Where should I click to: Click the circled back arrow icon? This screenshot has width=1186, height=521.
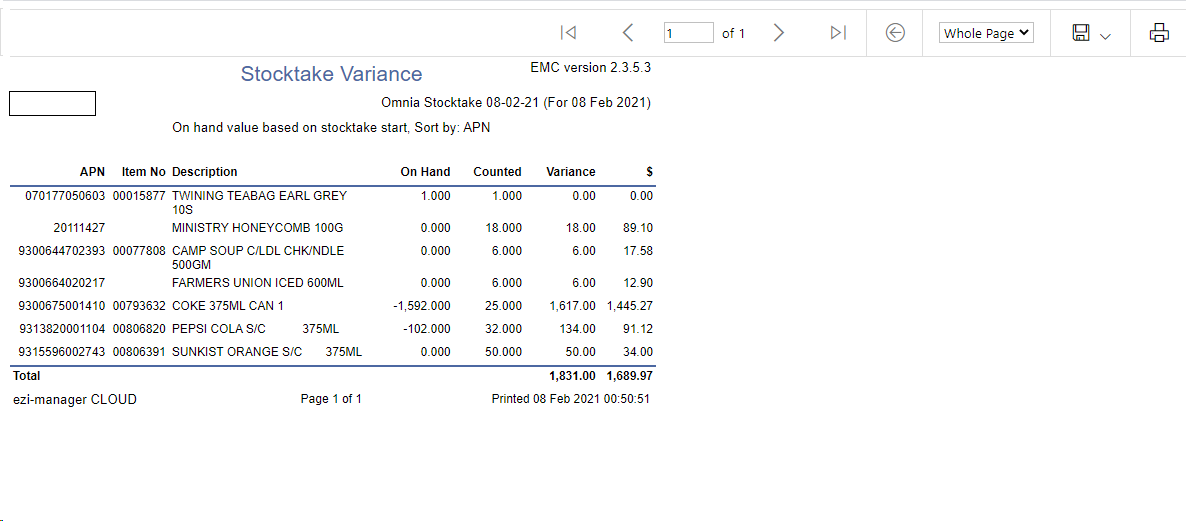pyautogui.click(x=896, y=33)
